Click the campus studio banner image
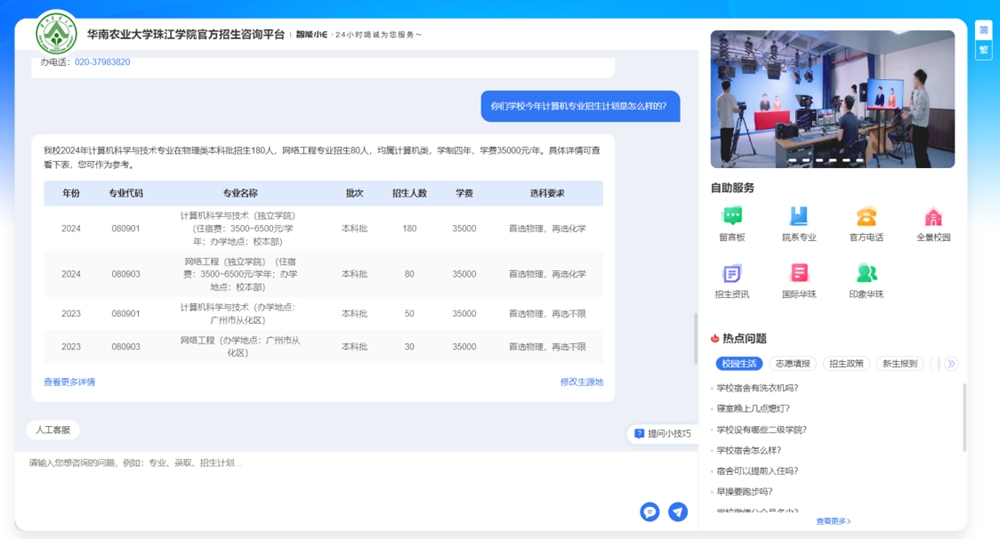 [832, 98]
